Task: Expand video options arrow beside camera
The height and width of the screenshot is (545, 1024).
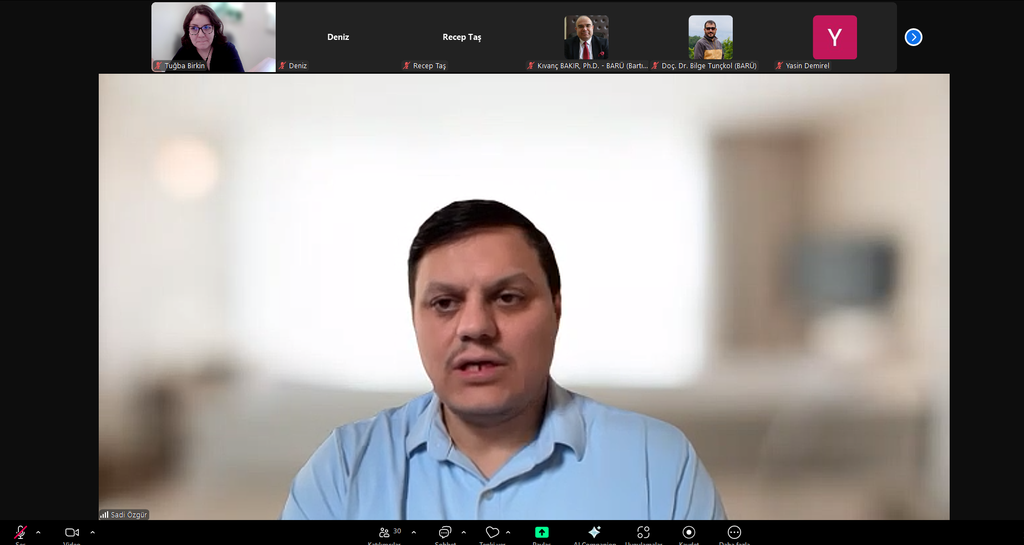Action: [92, 532]
